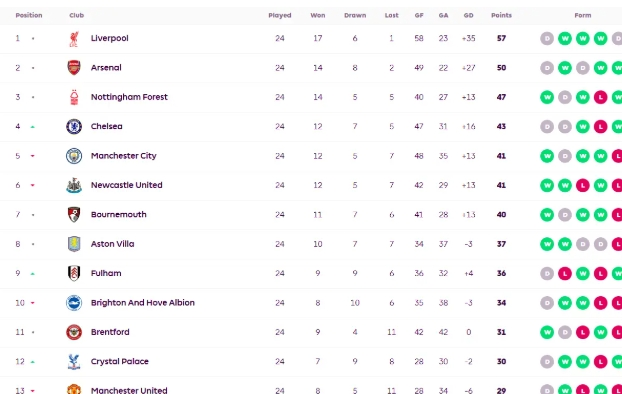Open the Aston Villa club page
This screenshot has height=394, width=622.
112,244
